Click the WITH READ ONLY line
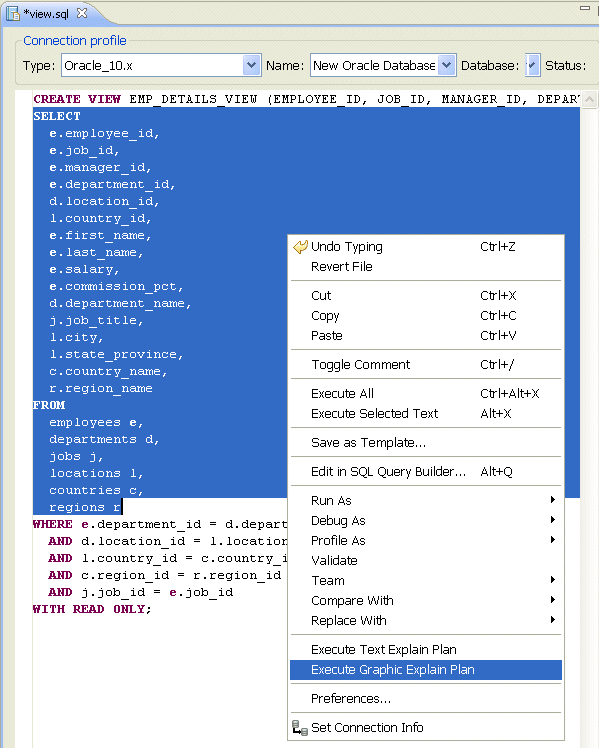 point(92,609)
